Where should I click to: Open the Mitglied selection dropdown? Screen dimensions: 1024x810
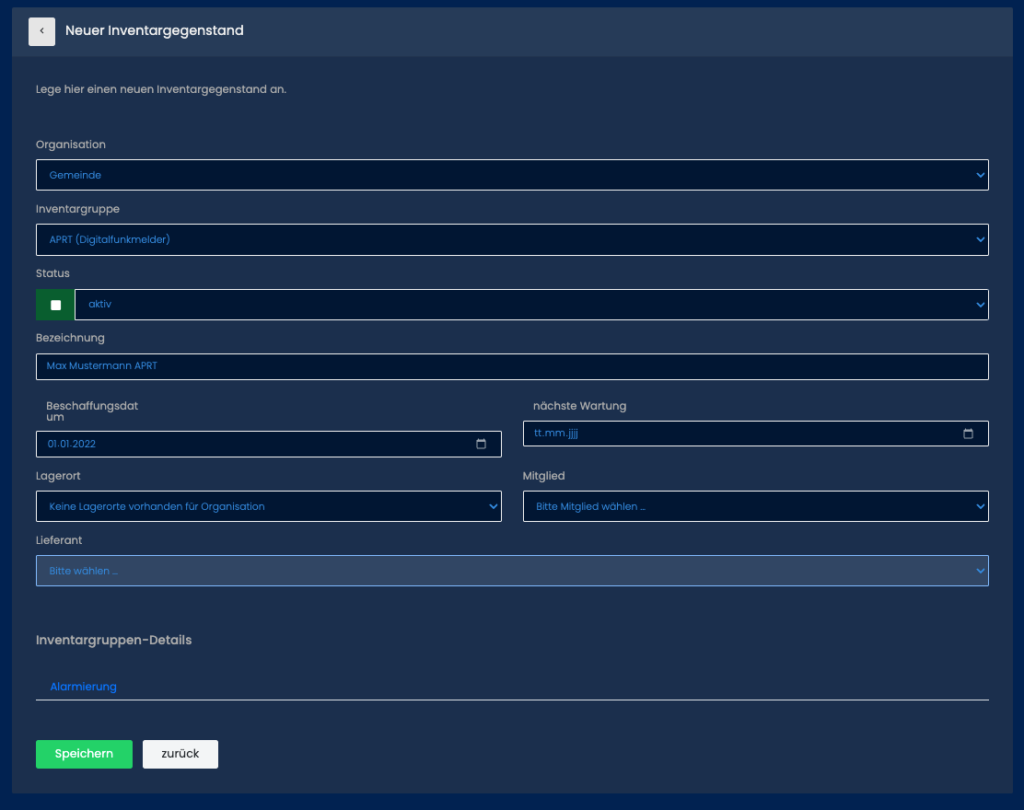click(755, 507)
